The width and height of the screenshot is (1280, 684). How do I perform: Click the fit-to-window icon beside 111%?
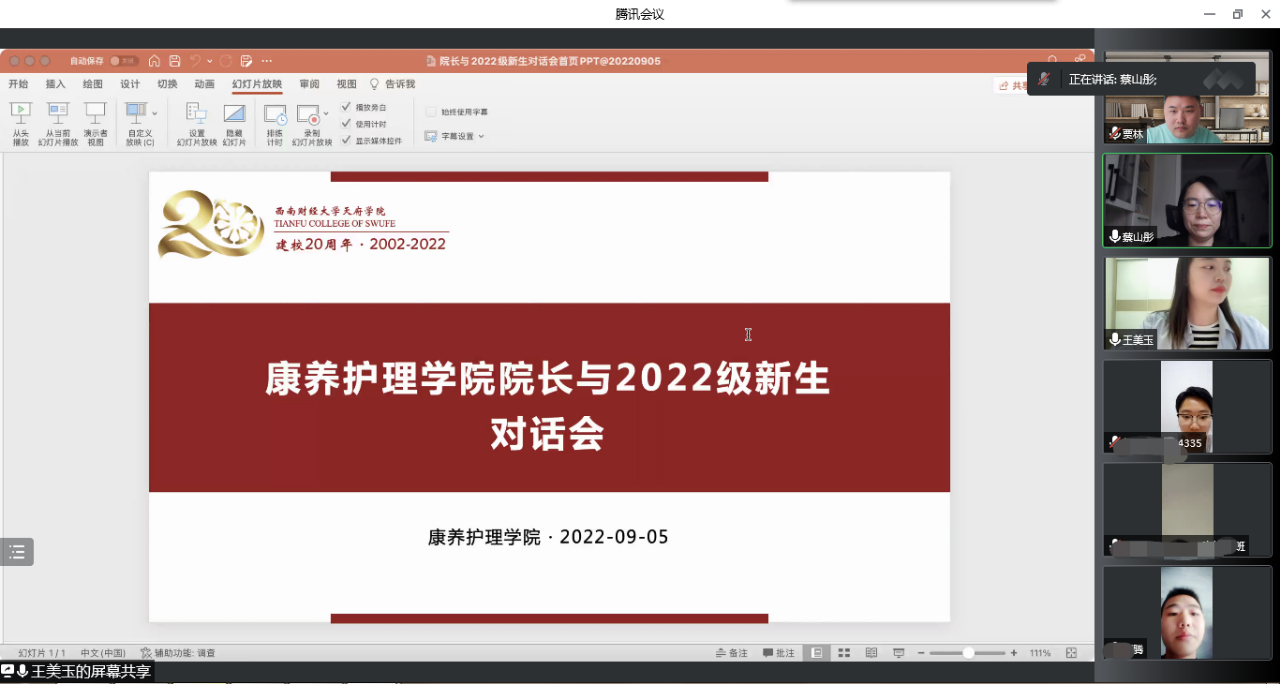tap(1071, 653)
